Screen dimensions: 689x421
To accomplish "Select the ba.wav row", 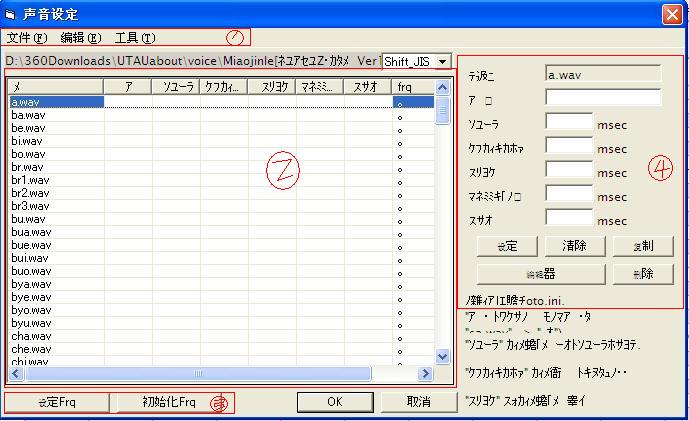I will coord(222,116).
